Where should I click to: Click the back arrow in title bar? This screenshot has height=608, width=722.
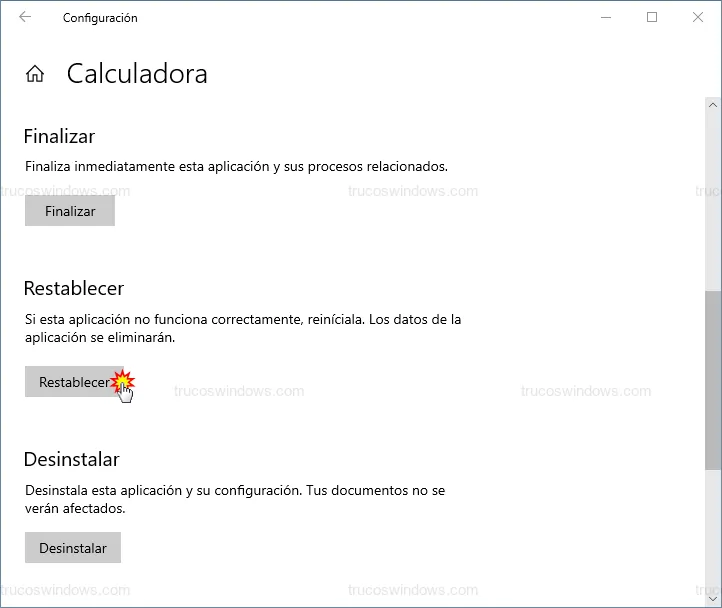(25, 17)
